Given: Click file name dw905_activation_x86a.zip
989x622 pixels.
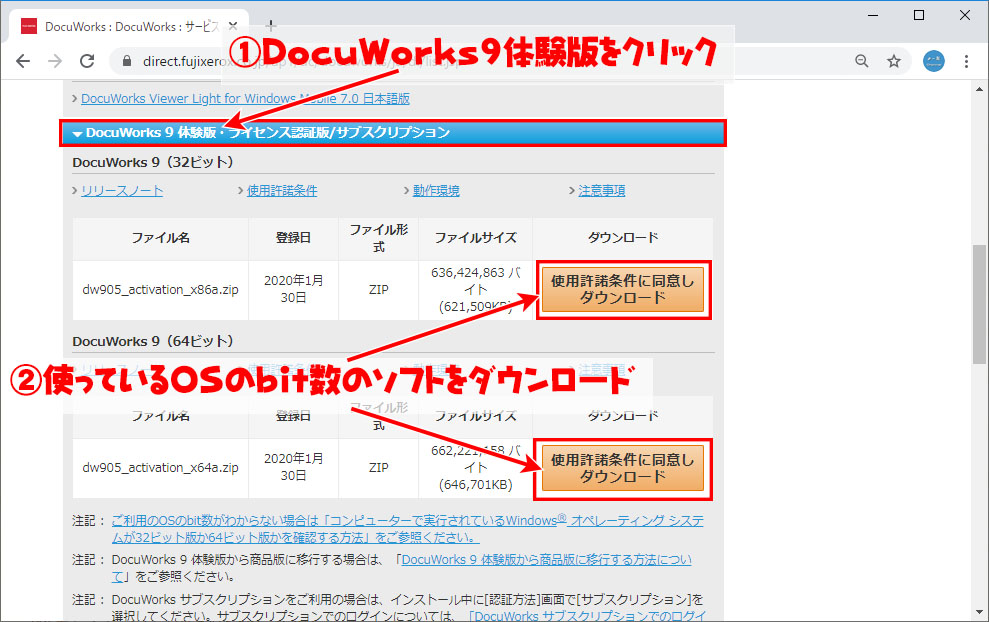Looking at the screenshot, I should click(160, 290).
